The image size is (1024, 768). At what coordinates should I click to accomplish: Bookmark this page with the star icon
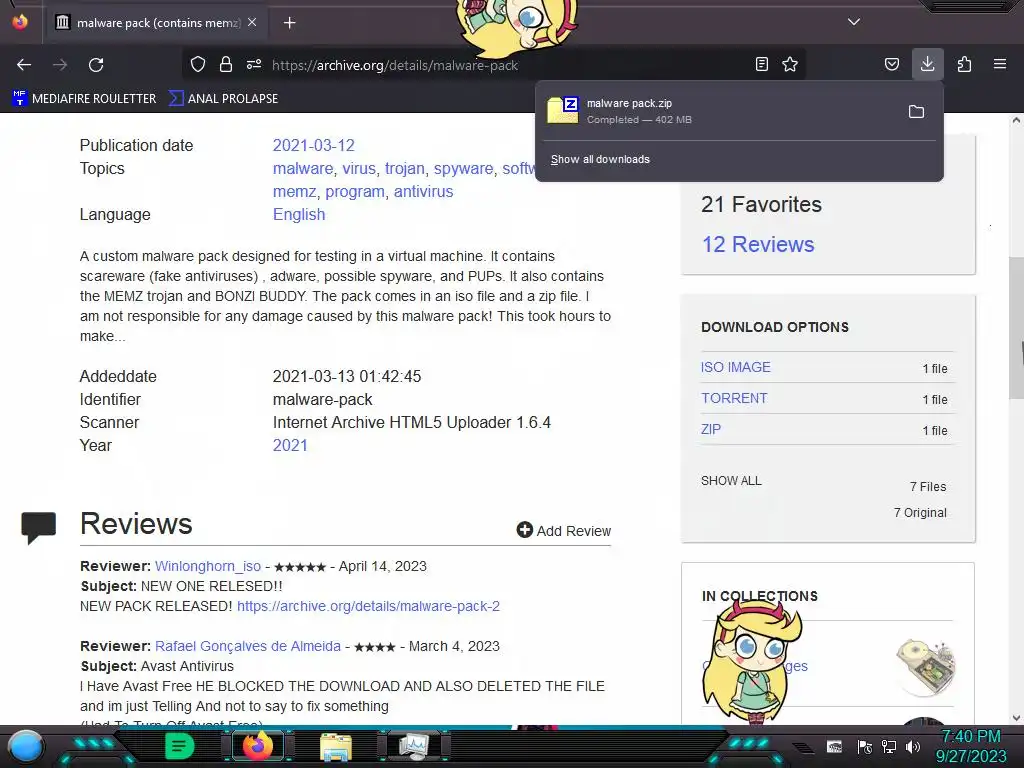pyautogui.click(x=790, y=64)
